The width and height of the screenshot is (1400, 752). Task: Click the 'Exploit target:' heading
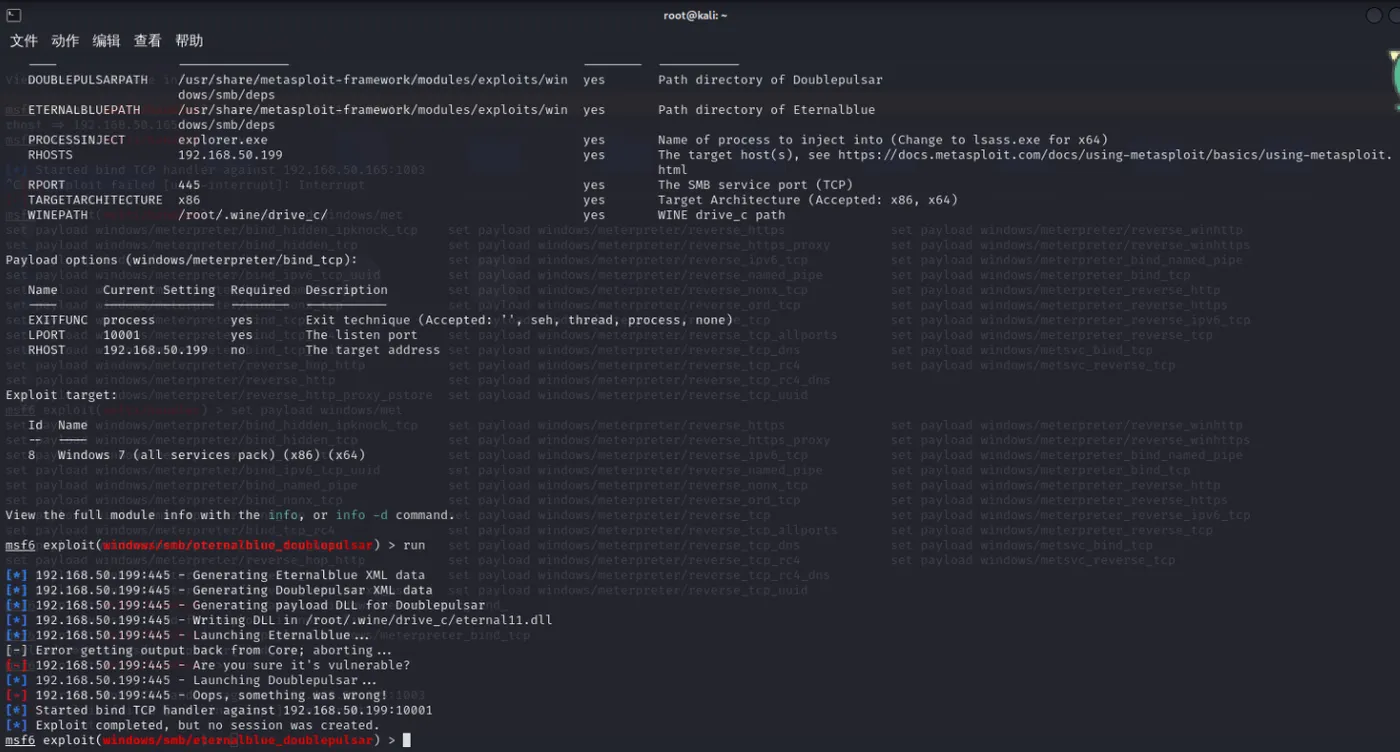click(x=62, y=395)
